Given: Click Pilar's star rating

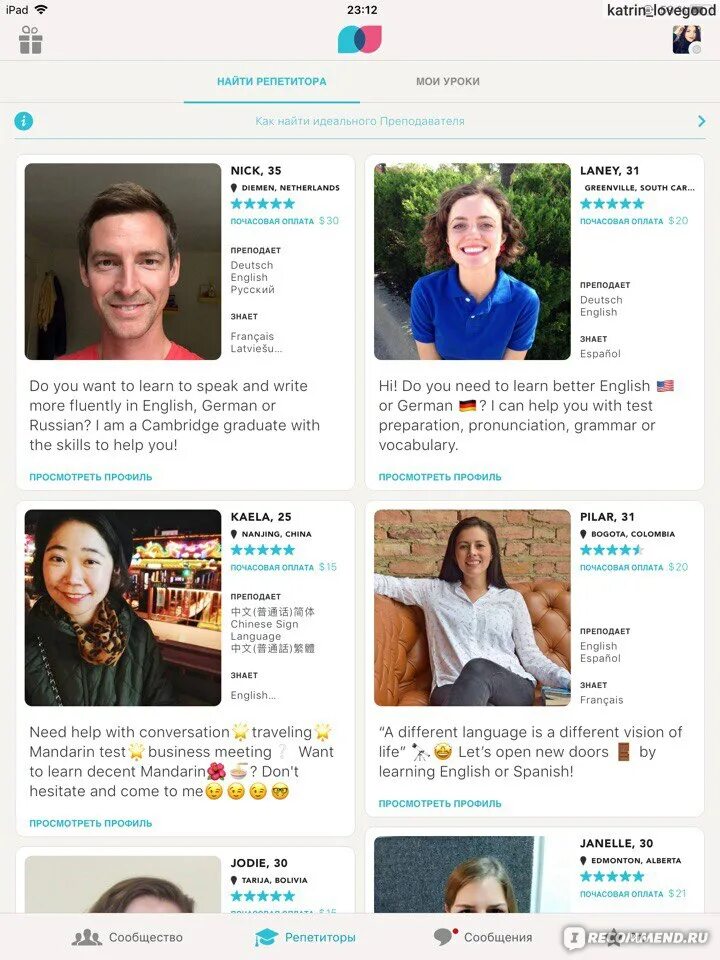Looking at the screenshot, I should [x=612, y=550].
